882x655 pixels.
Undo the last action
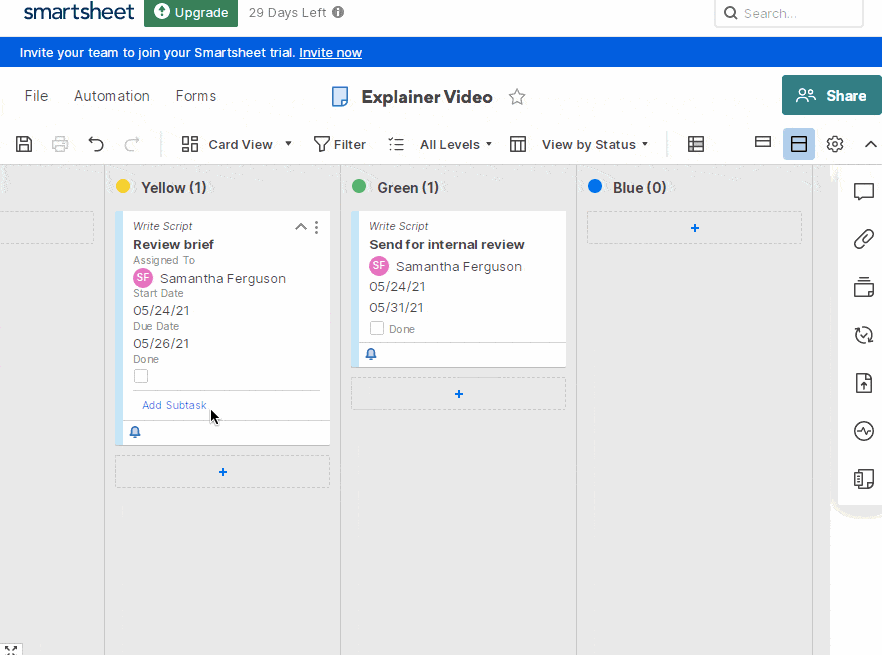coord(95,144)
